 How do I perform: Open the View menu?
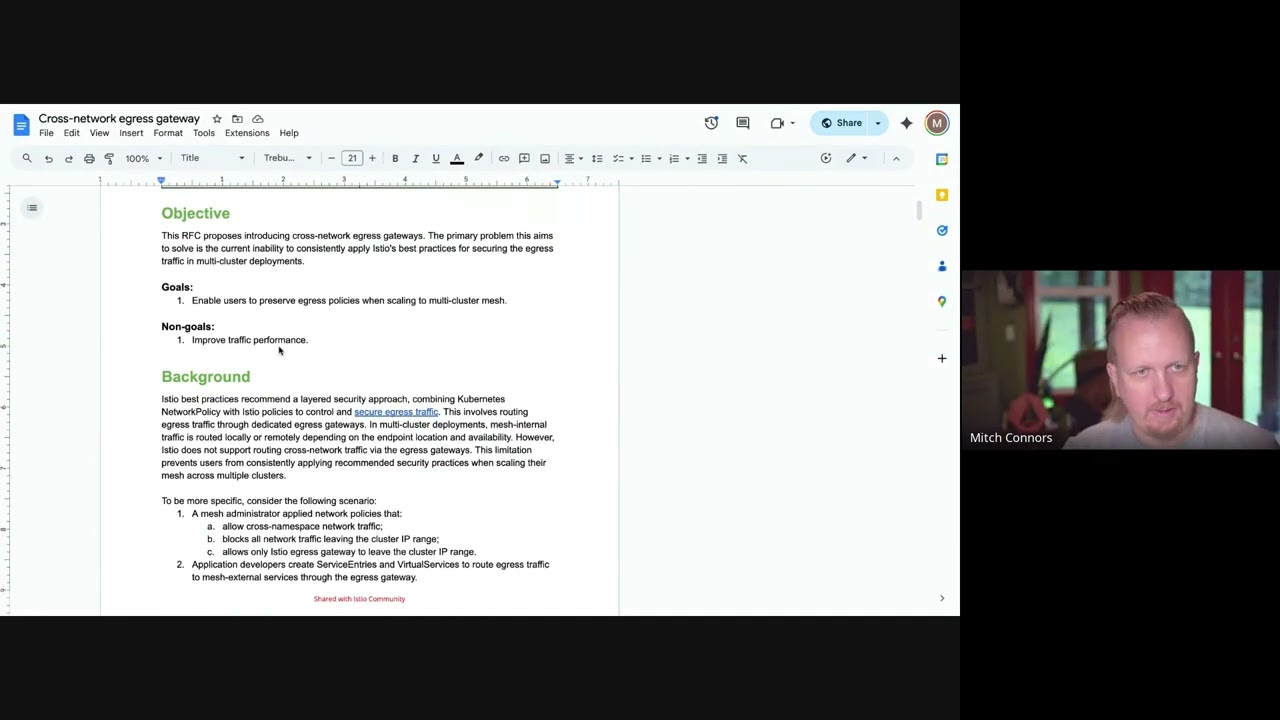click(99, 133)
